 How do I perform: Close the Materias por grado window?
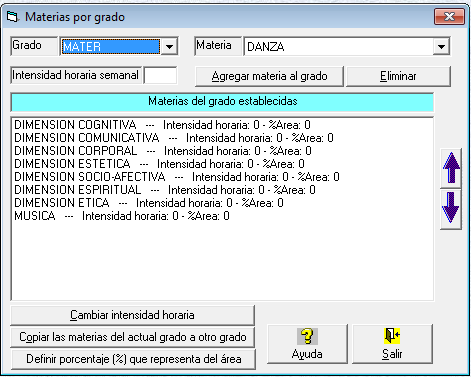(449, 16)
